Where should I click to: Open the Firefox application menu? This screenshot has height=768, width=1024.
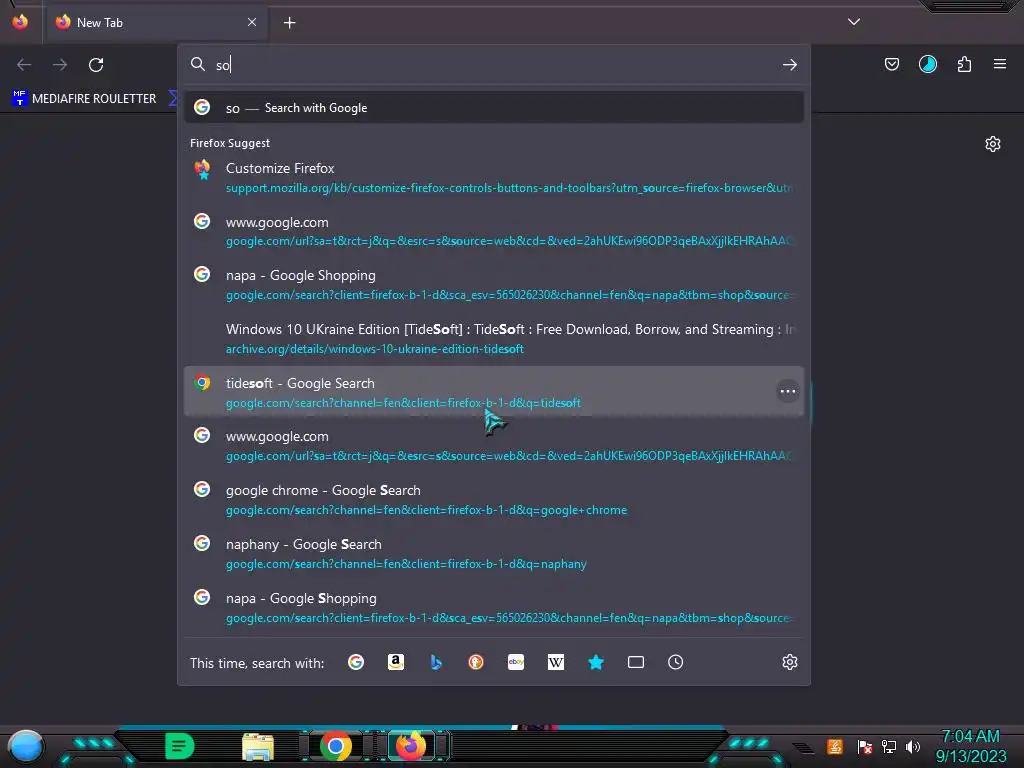(x=1000, y=64)
